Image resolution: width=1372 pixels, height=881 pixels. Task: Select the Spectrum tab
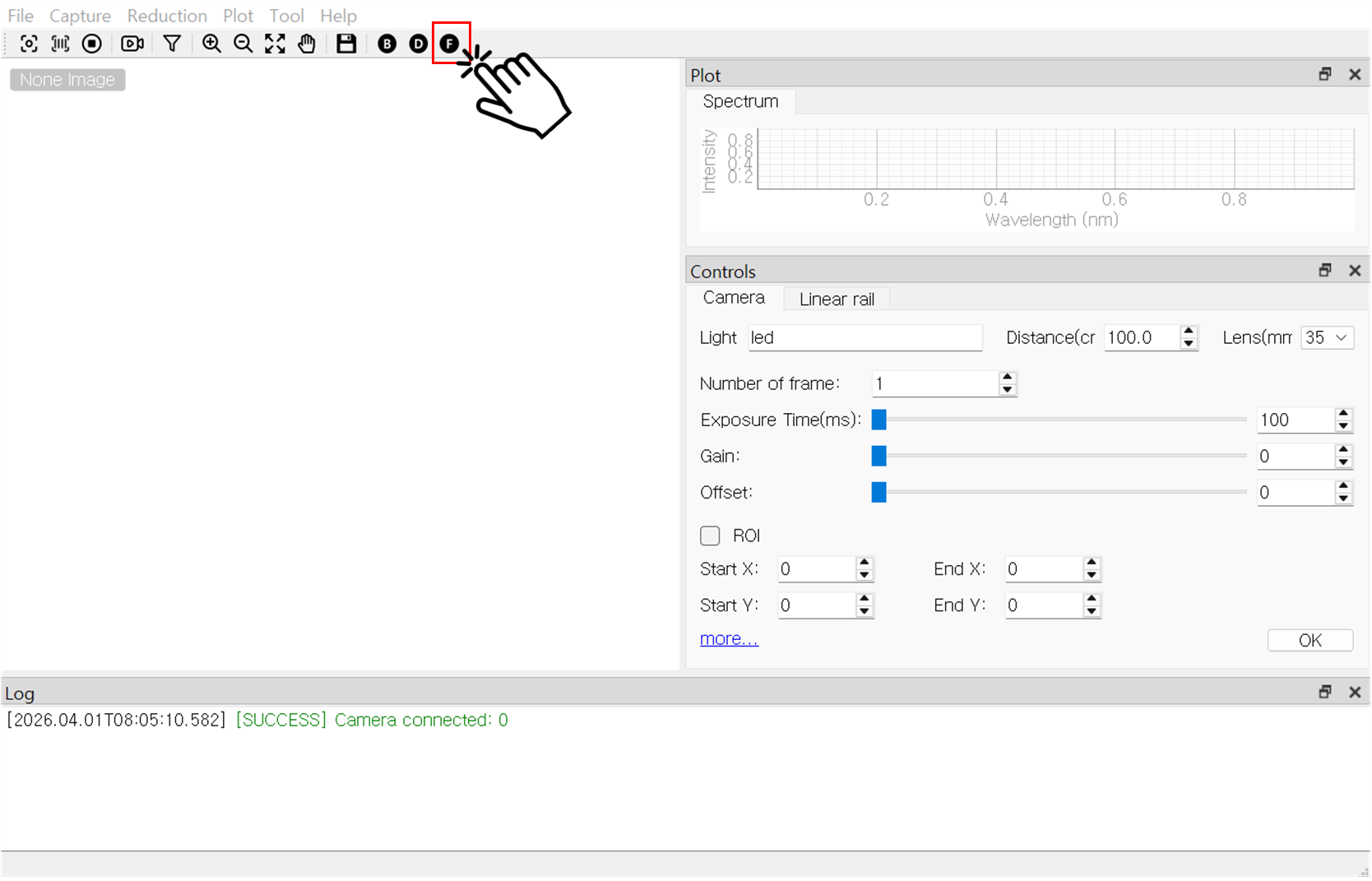pos(740,101)
